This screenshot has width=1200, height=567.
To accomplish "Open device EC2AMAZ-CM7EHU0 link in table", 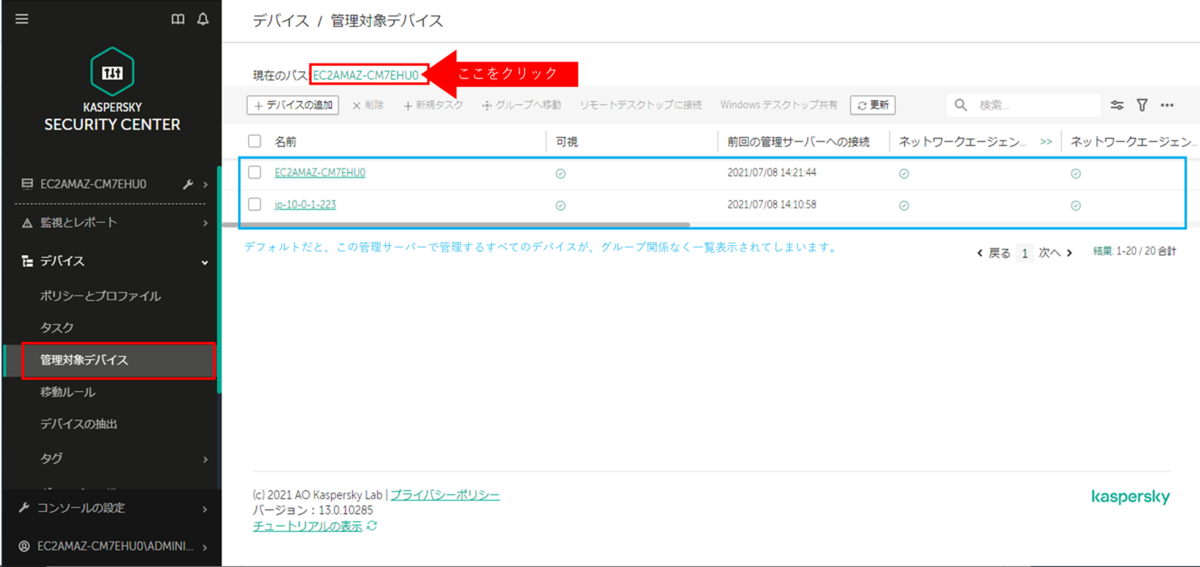I will pos(320,172).
